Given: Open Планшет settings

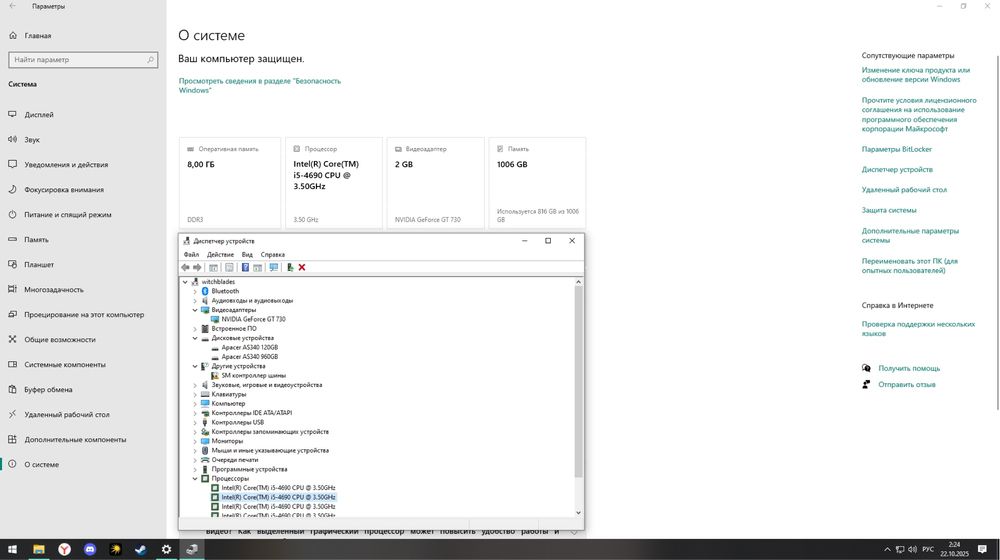Looking at the screenshot, I should [39, 265].
